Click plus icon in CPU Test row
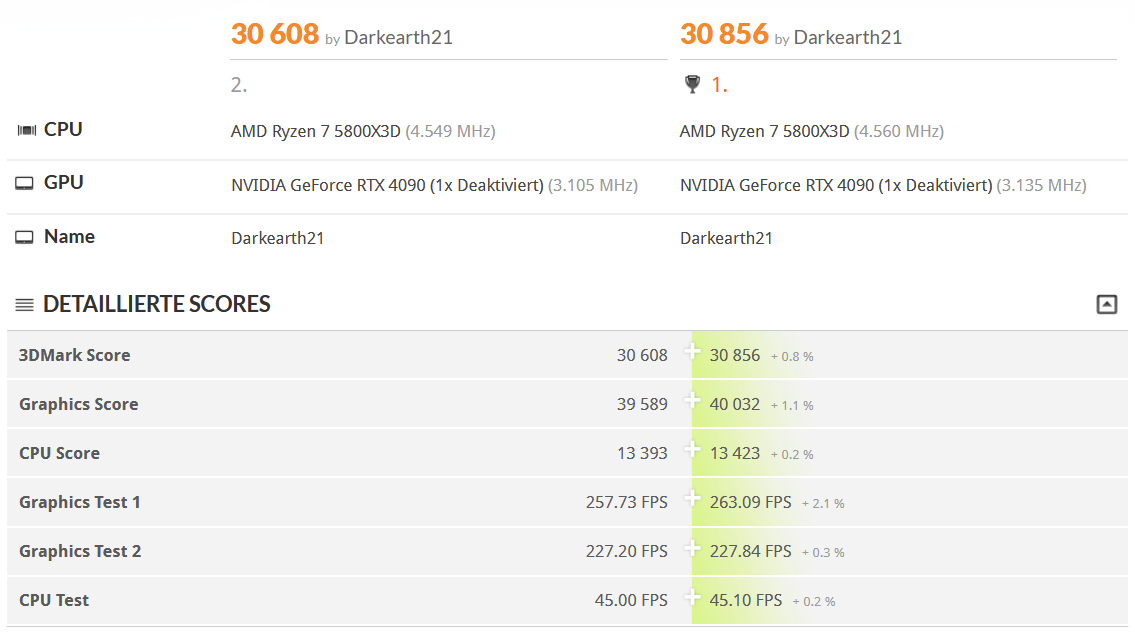 [692, 598]
